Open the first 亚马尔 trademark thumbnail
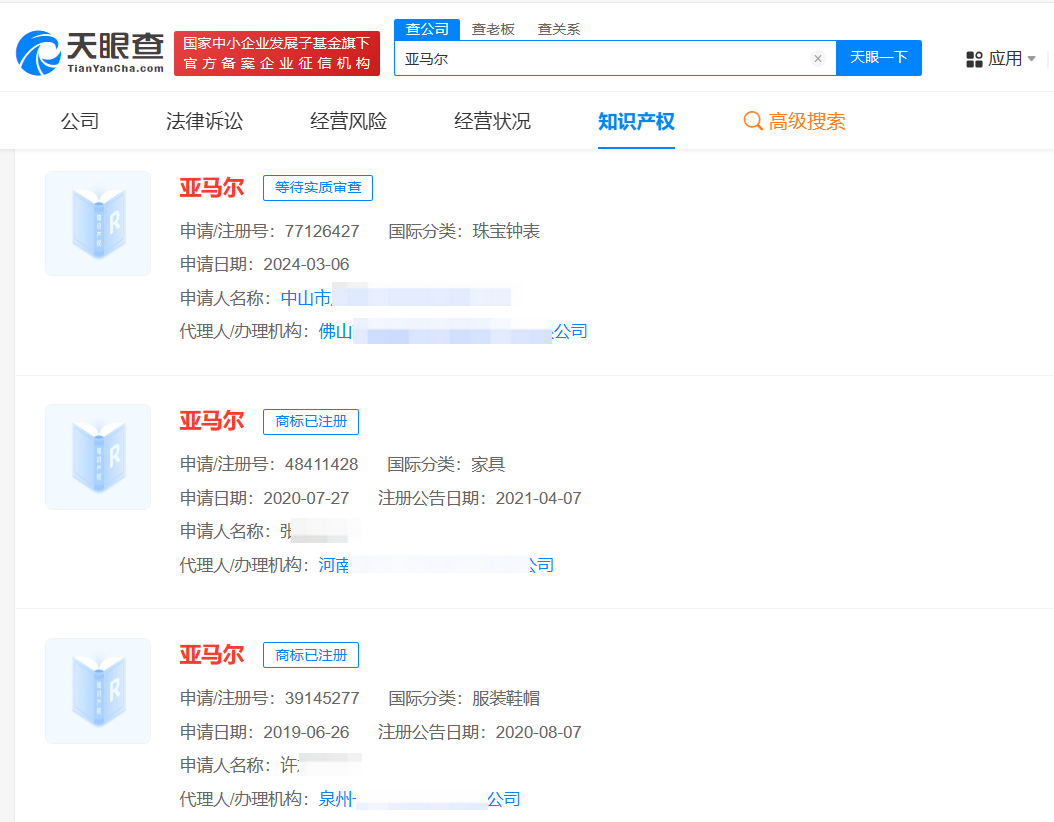The image size is (1054, 822). click(x=97, y=222)
